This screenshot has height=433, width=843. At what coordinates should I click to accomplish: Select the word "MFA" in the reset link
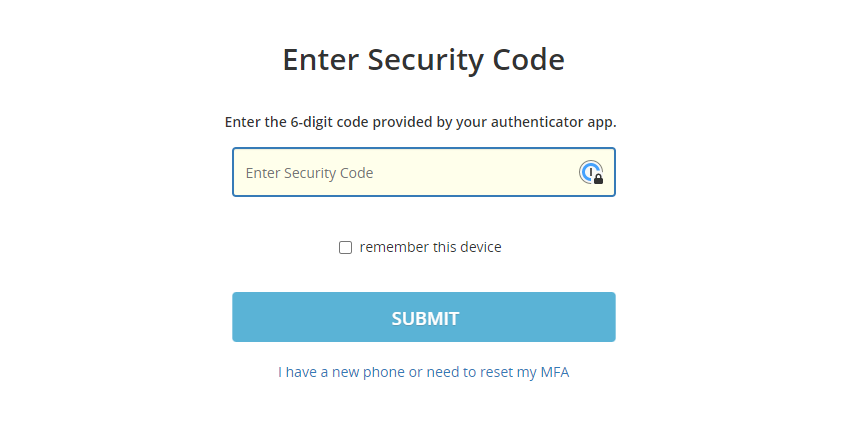555,372
